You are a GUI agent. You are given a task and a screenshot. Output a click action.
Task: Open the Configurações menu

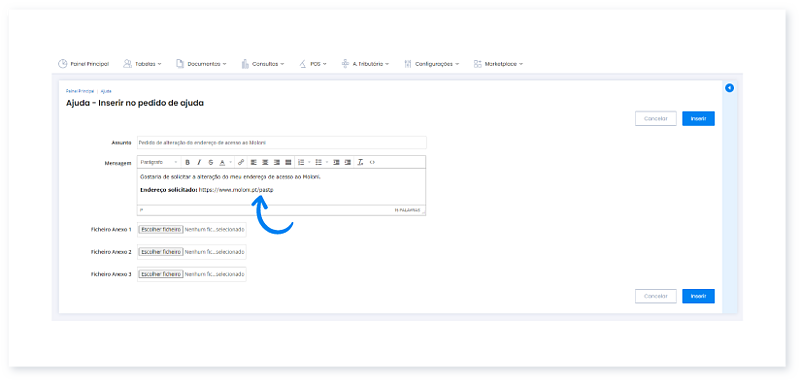click(432, 64)
